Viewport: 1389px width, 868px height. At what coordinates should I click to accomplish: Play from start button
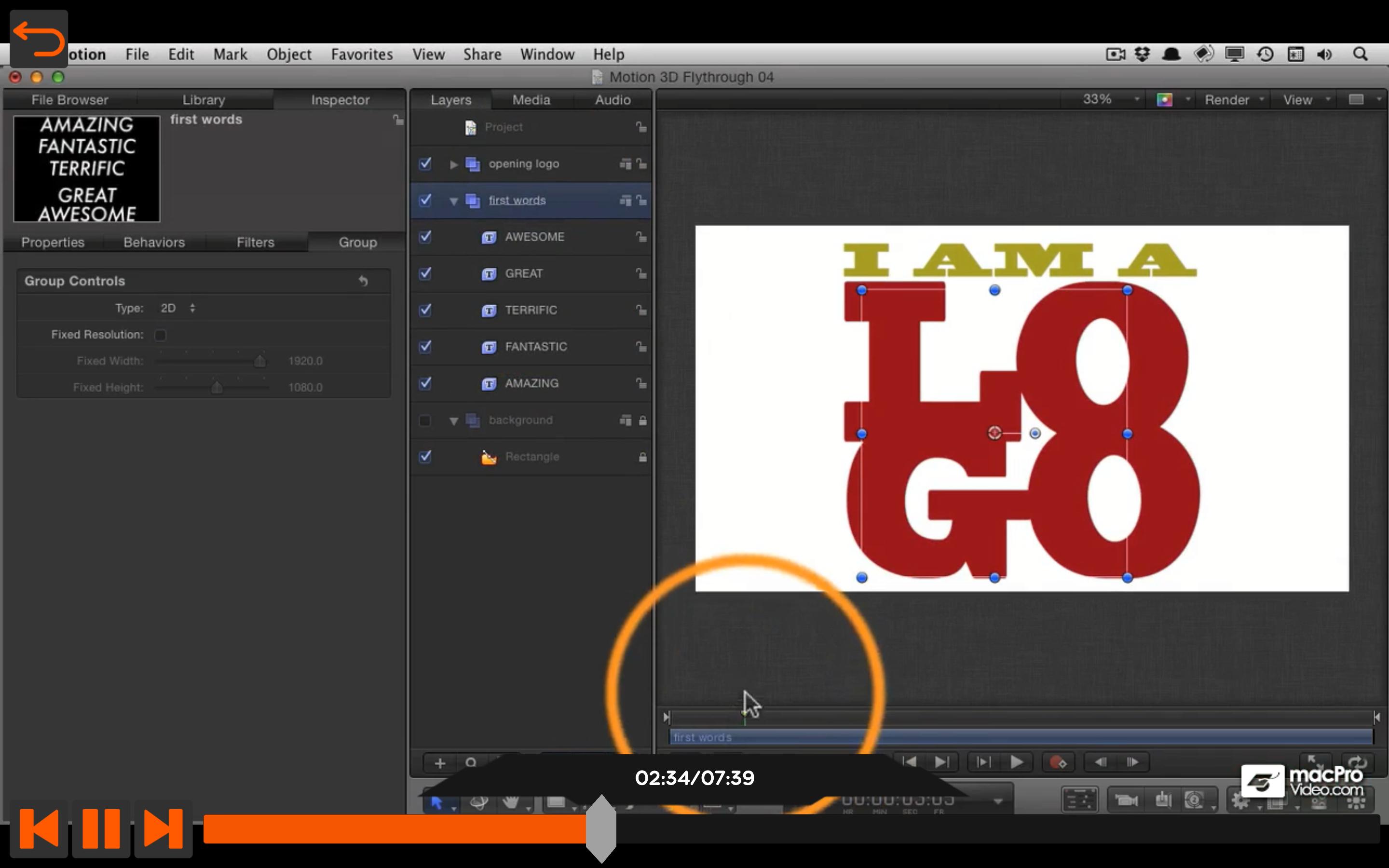point(983,762)
